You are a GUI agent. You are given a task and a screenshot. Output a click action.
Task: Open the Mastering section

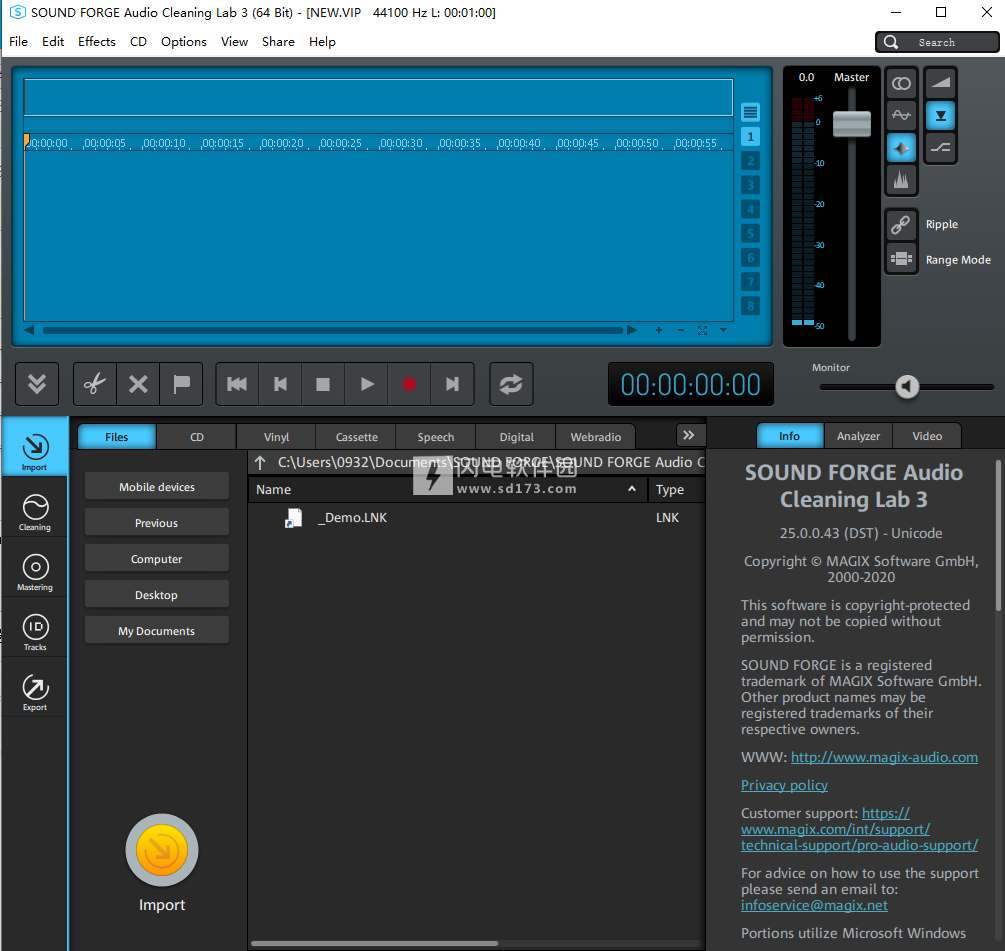tap(35, 572)
